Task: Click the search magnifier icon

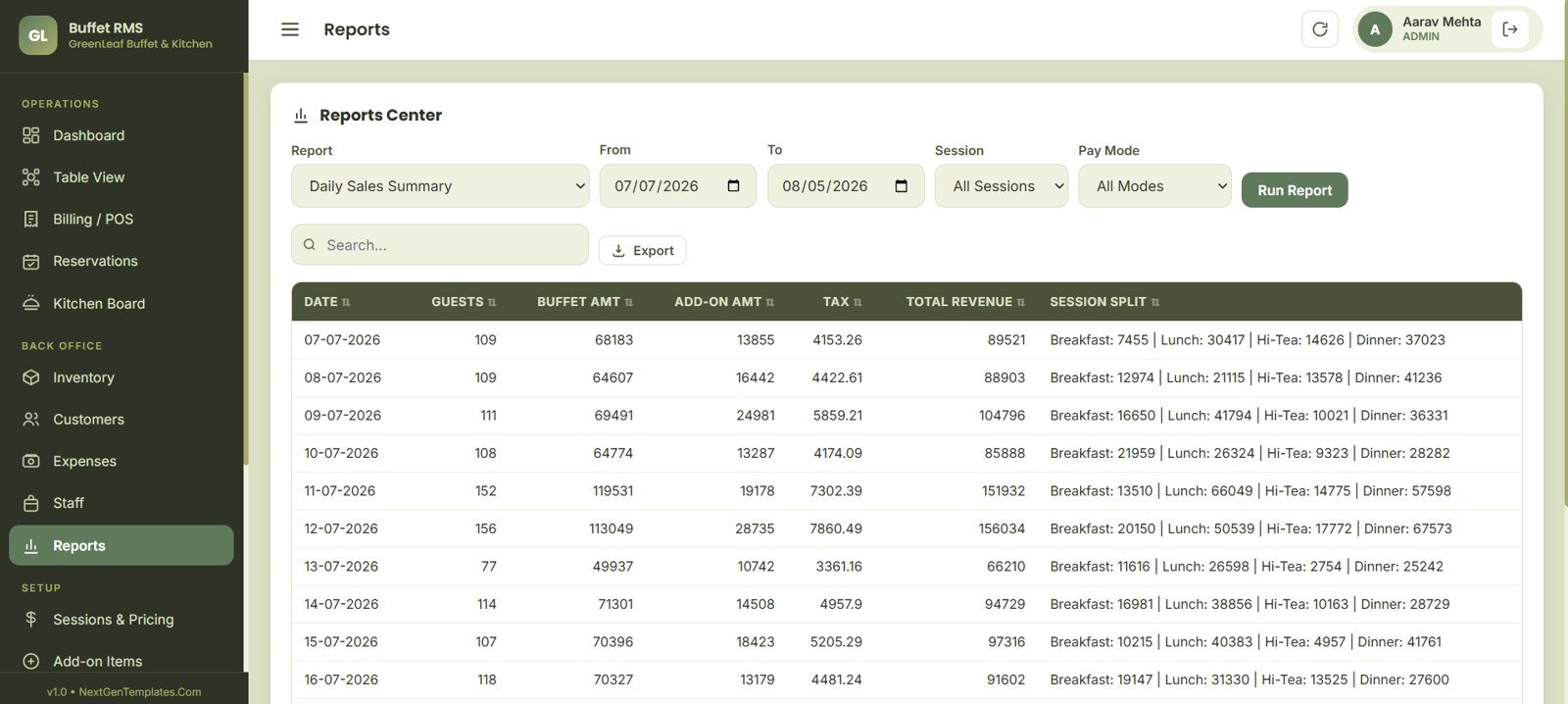Action: click(x=310, y=245)
